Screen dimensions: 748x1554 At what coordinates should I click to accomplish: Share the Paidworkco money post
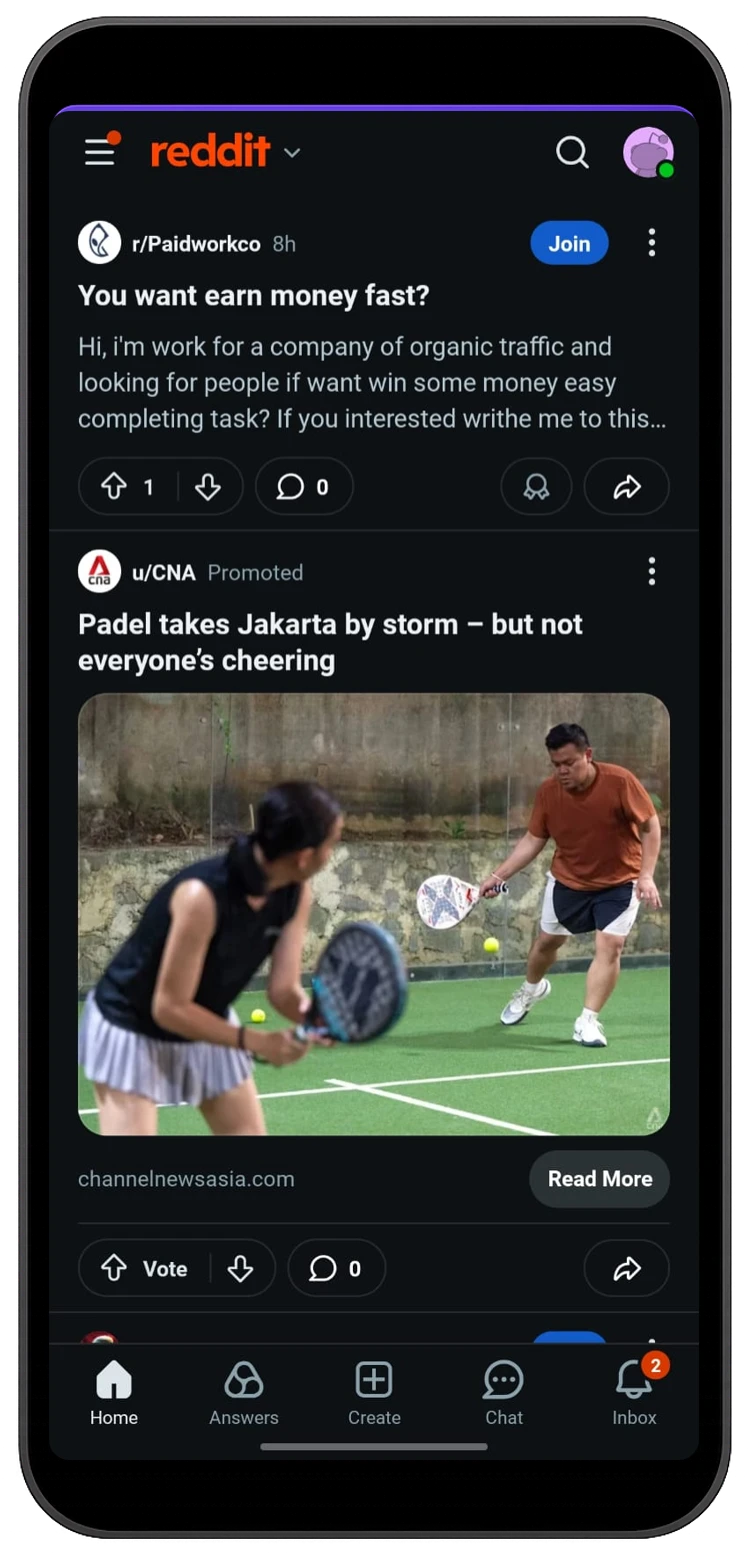coord(626,487)
